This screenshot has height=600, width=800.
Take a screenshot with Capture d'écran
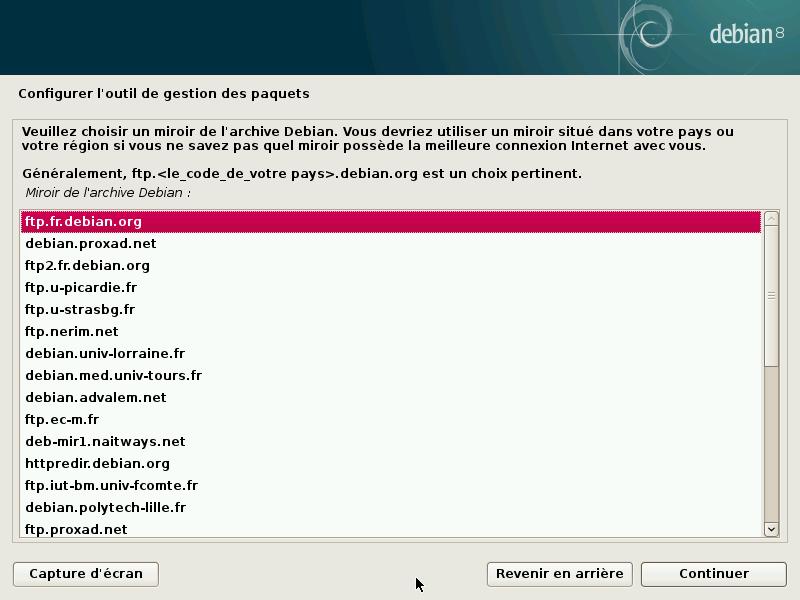(x=86, y=574)
